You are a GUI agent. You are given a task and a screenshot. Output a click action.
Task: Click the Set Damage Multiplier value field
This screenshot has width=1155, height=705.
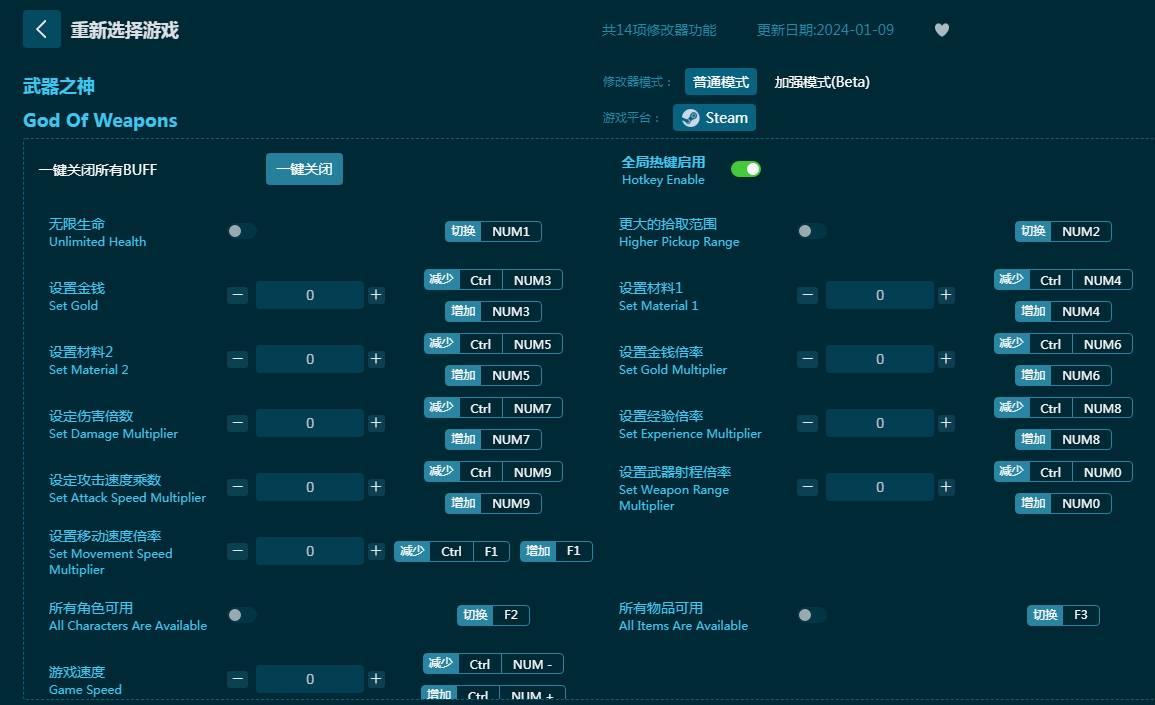point(309,424)
